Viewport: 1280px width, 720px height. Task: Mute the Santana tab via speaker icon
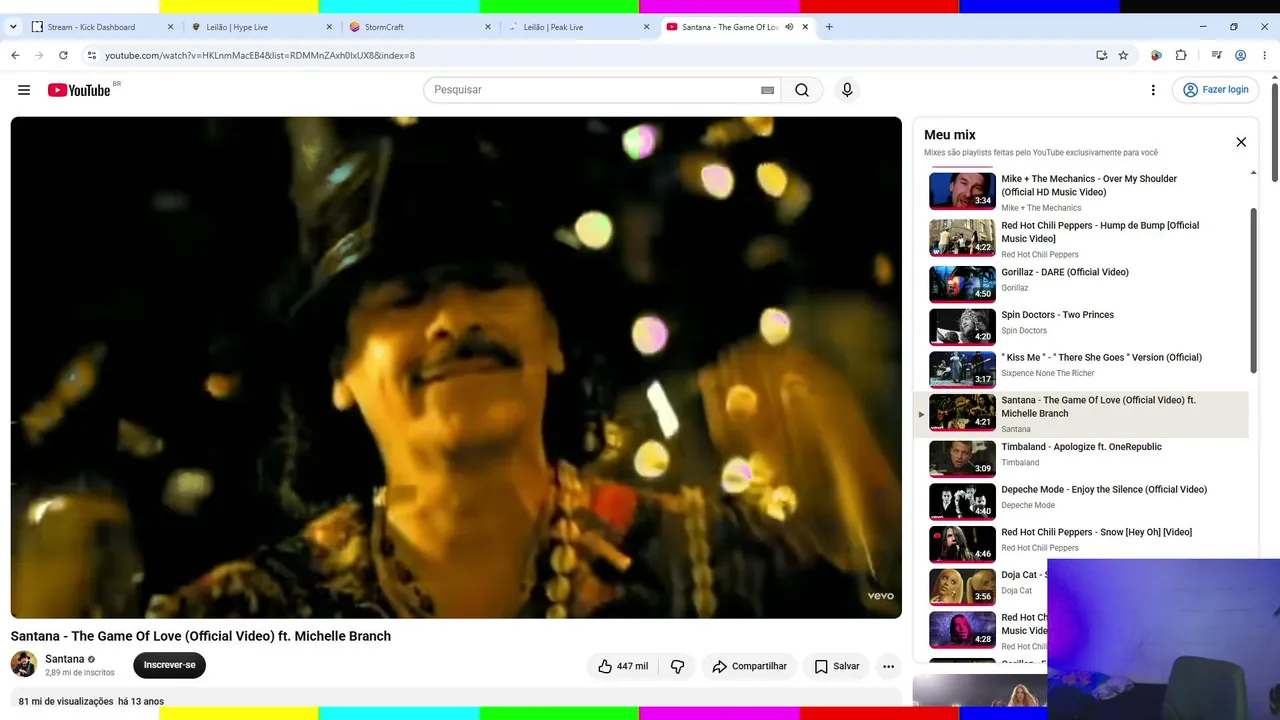789,27
